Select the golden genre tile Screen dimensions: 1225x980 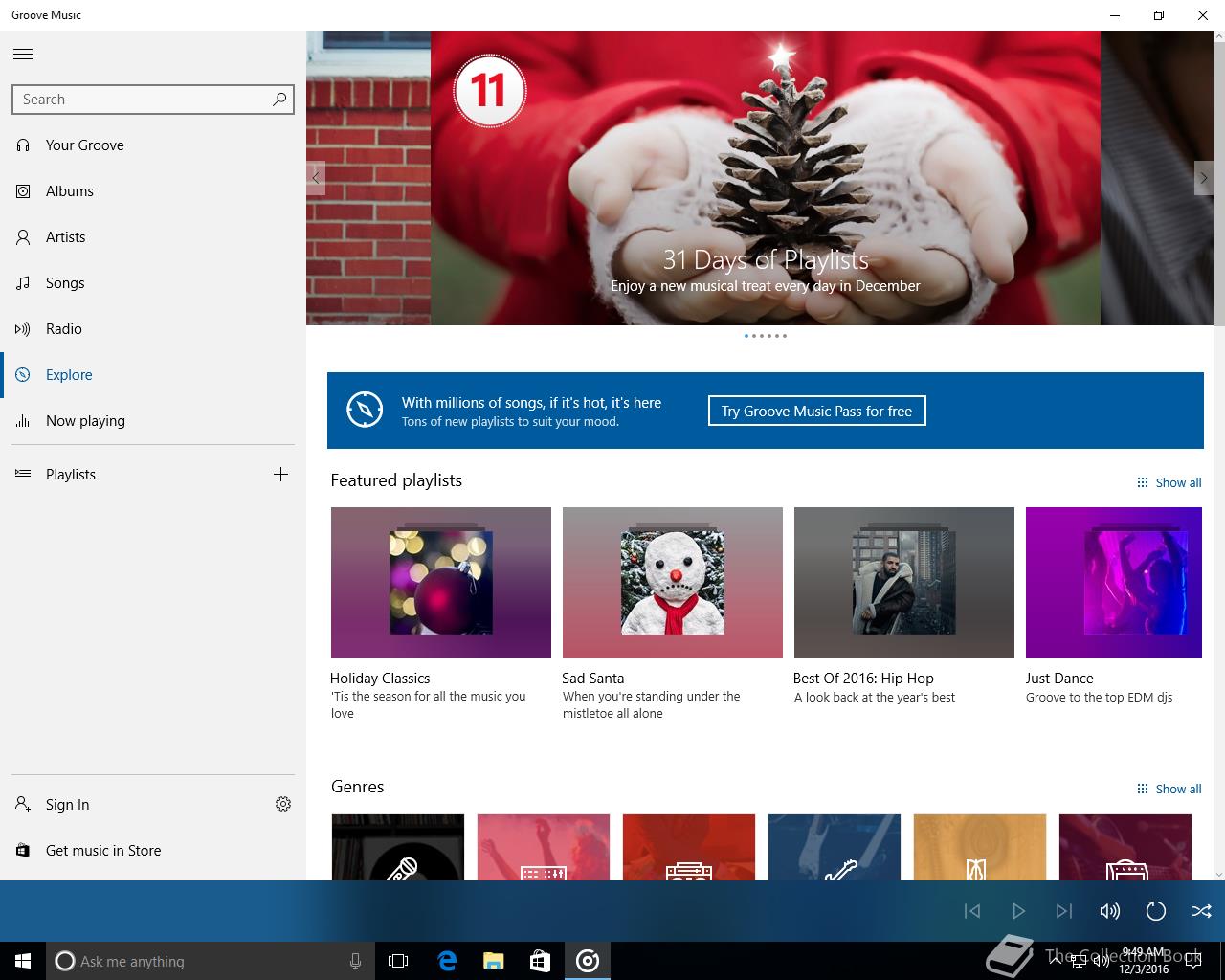pos(980,847)
